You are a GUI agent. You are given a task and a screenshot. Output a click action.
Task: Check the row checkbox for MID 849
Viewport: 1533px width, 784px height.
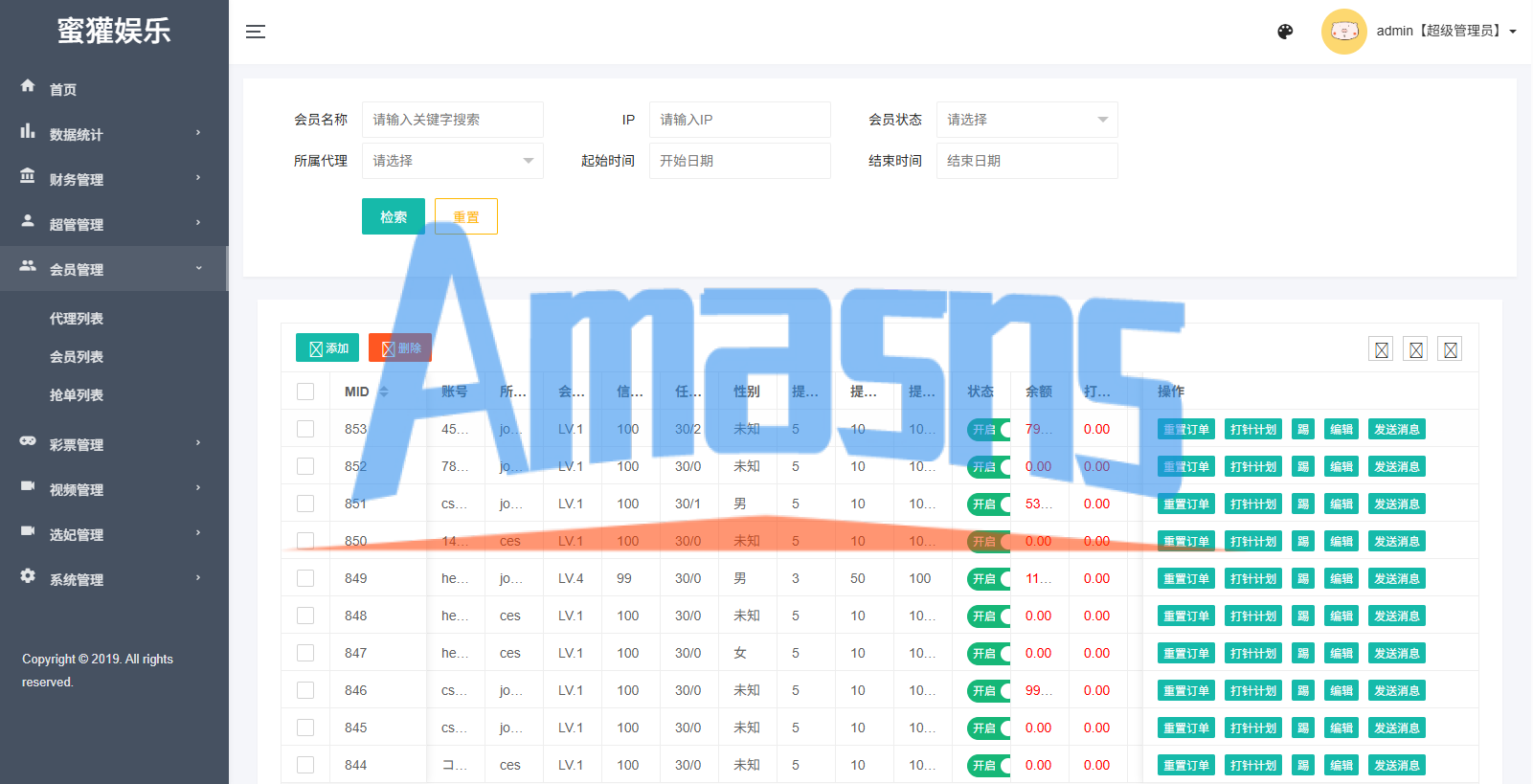[x=305, y=578]
